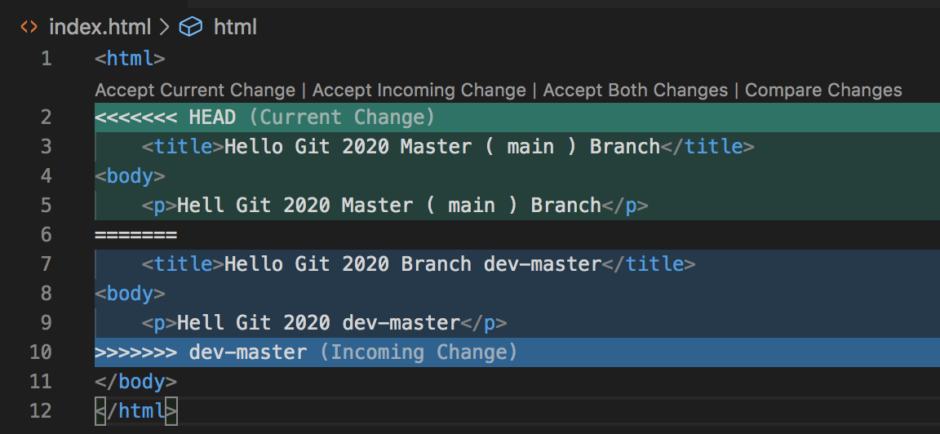Click the closing </body> tag

(135, 382)
